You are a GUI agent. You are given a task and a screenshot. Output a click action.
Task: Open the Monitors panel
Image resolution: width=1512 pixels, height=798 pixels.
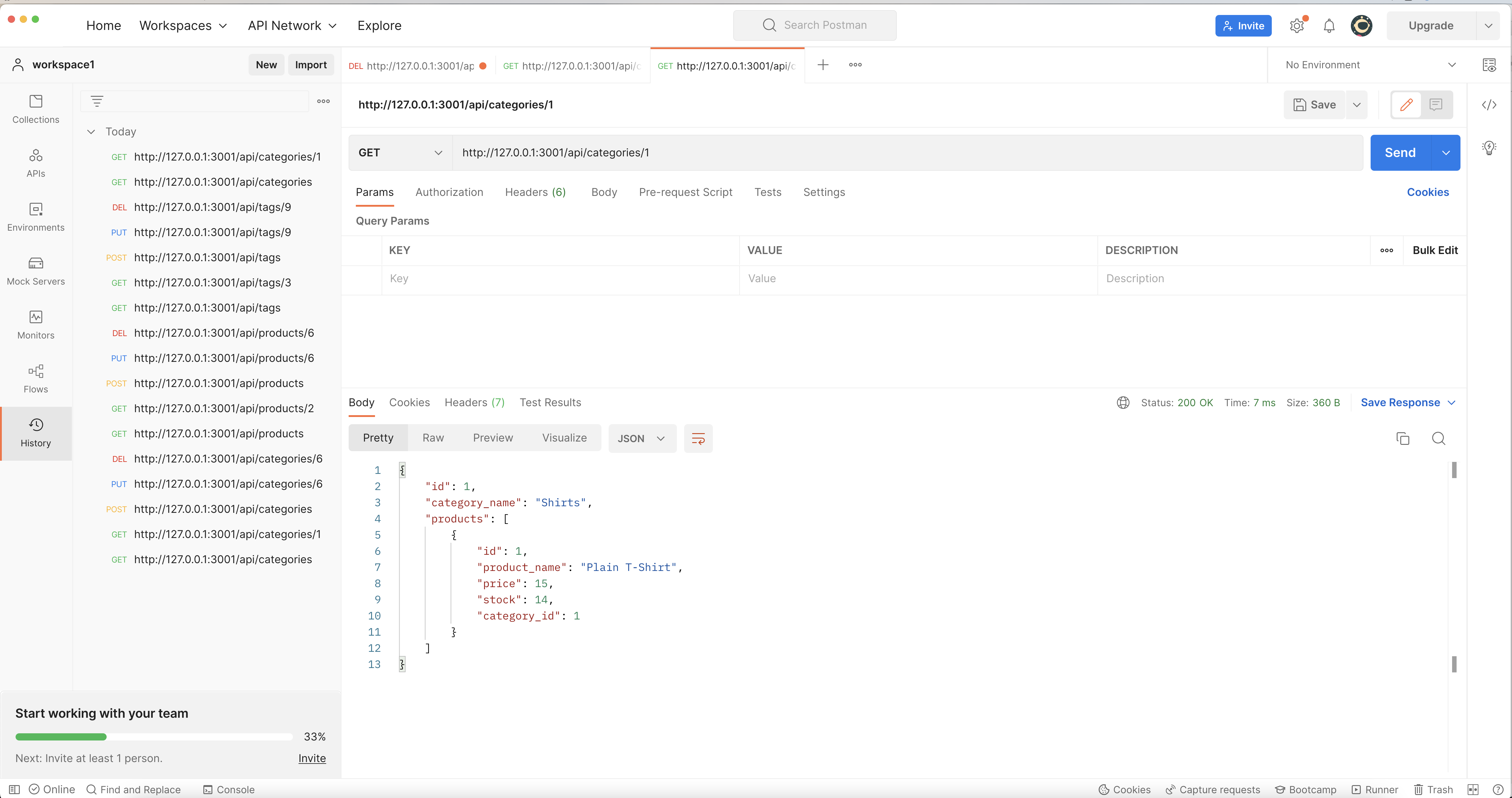[35, 325]
